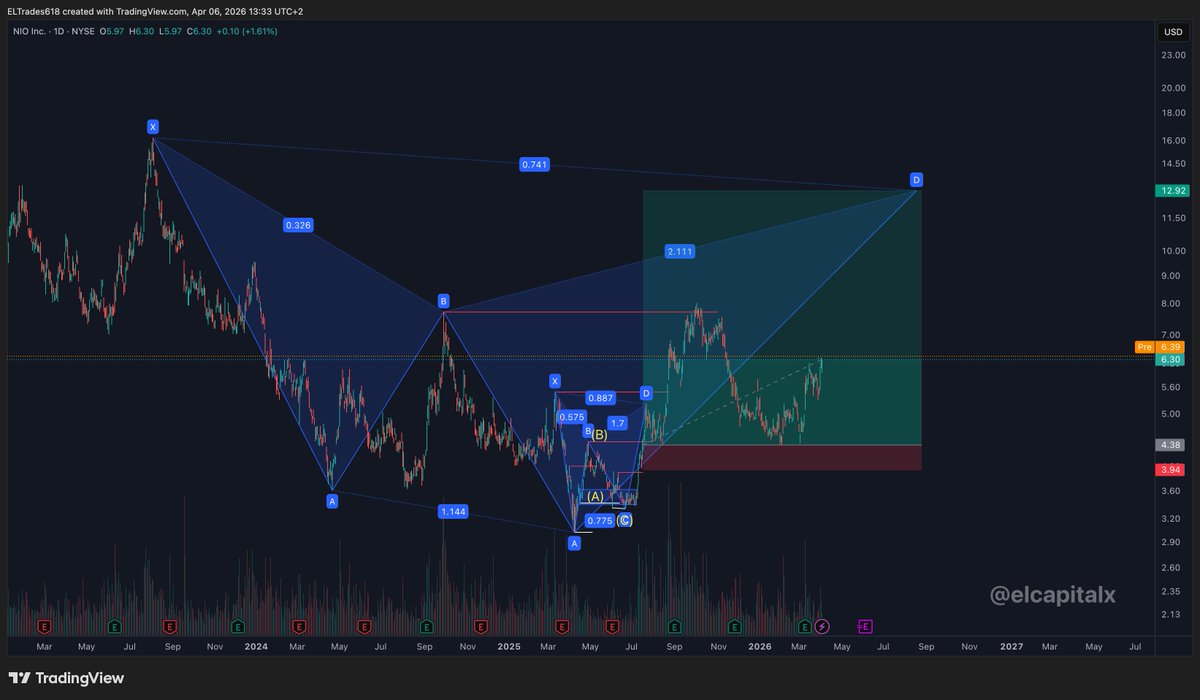This screenshot has width=1200, height=700.
Task: Select the 0.887 ratio label
Action: [600, 398]
